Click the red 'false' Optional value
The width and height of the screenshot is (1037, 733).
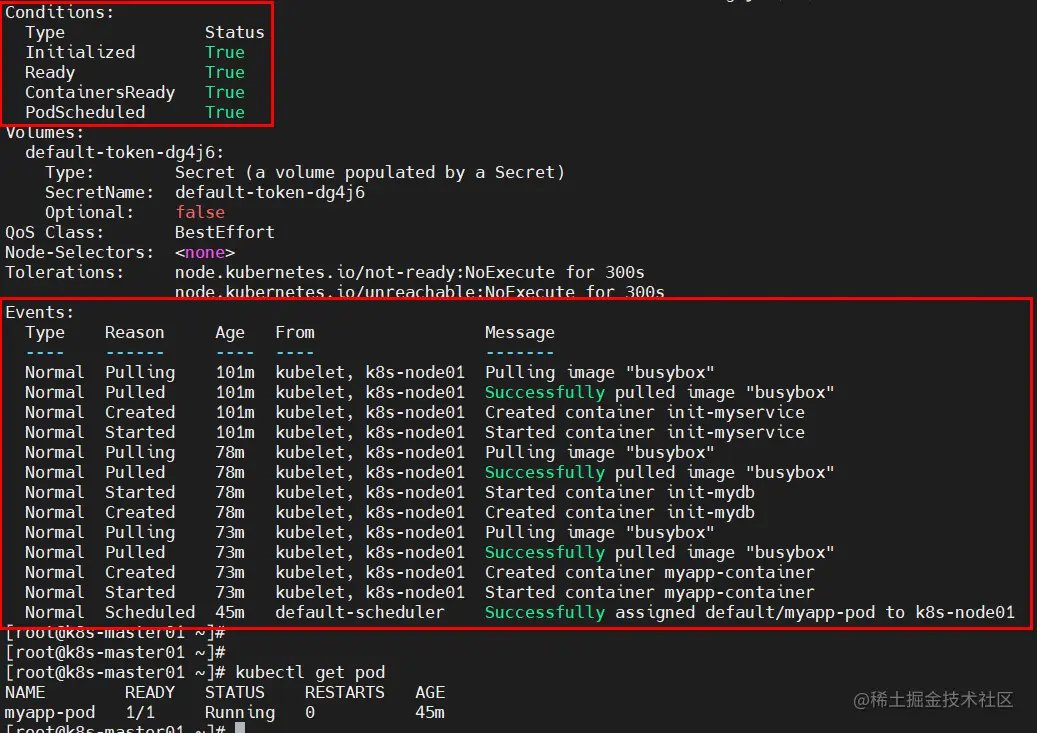point(200,212)
